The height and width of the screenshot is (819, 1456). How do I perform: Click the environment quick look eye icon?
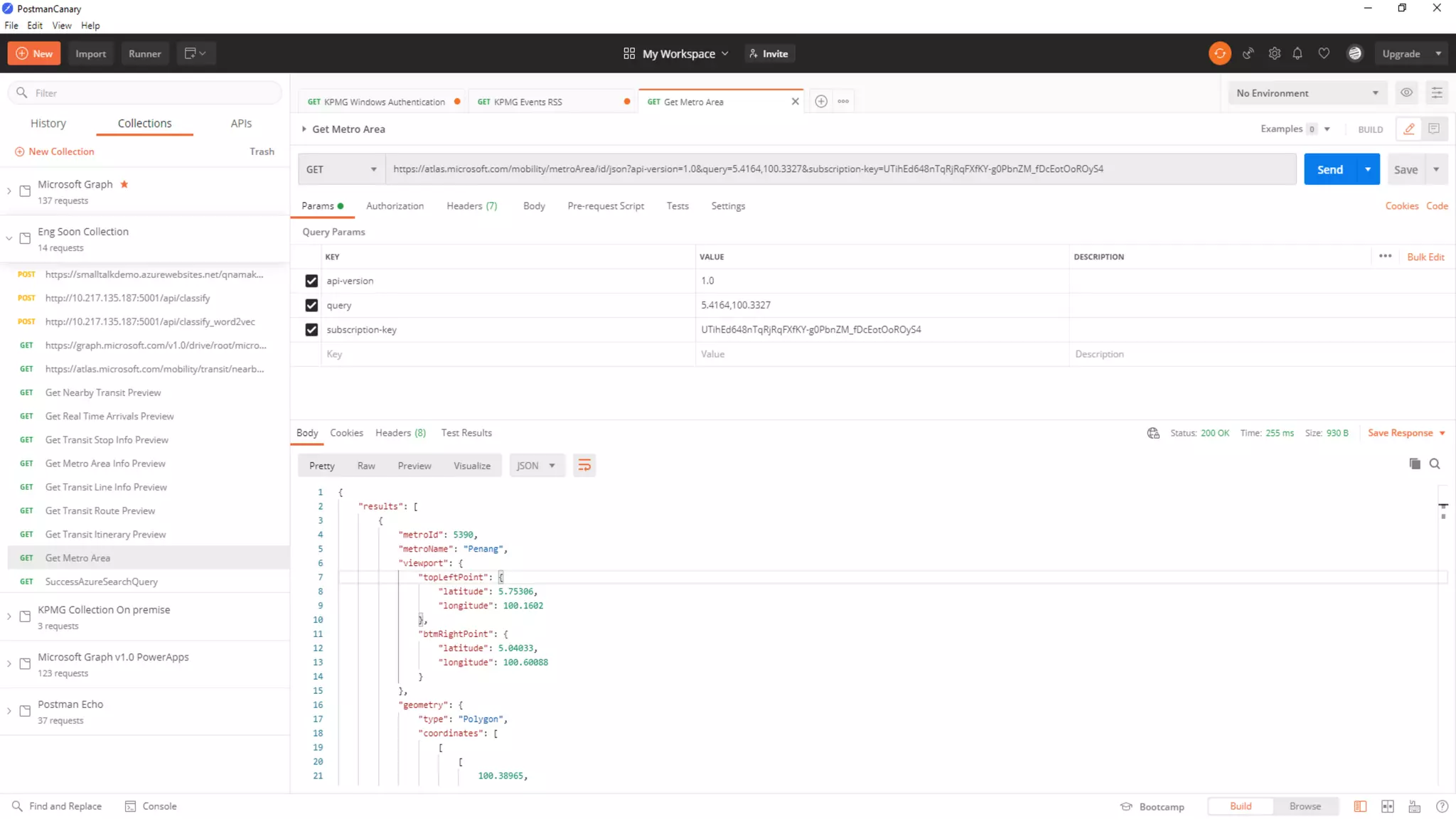(1406, 92)
